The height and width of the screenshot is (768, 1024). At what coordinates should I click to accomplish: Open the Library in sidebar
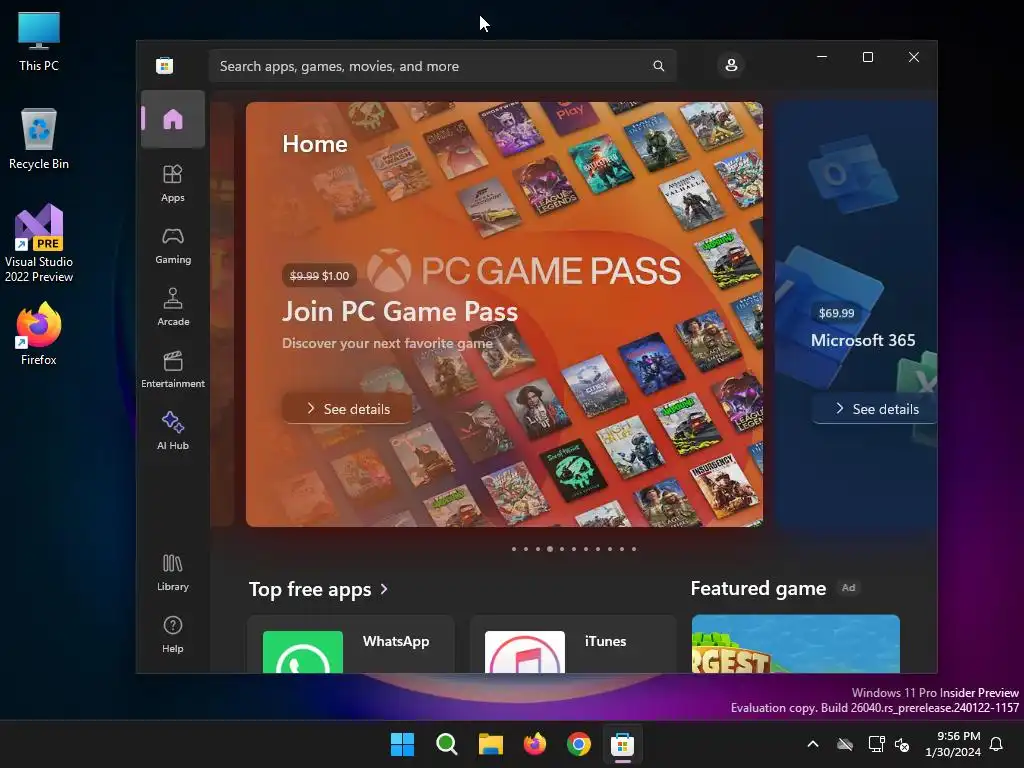tap(173, 573)
